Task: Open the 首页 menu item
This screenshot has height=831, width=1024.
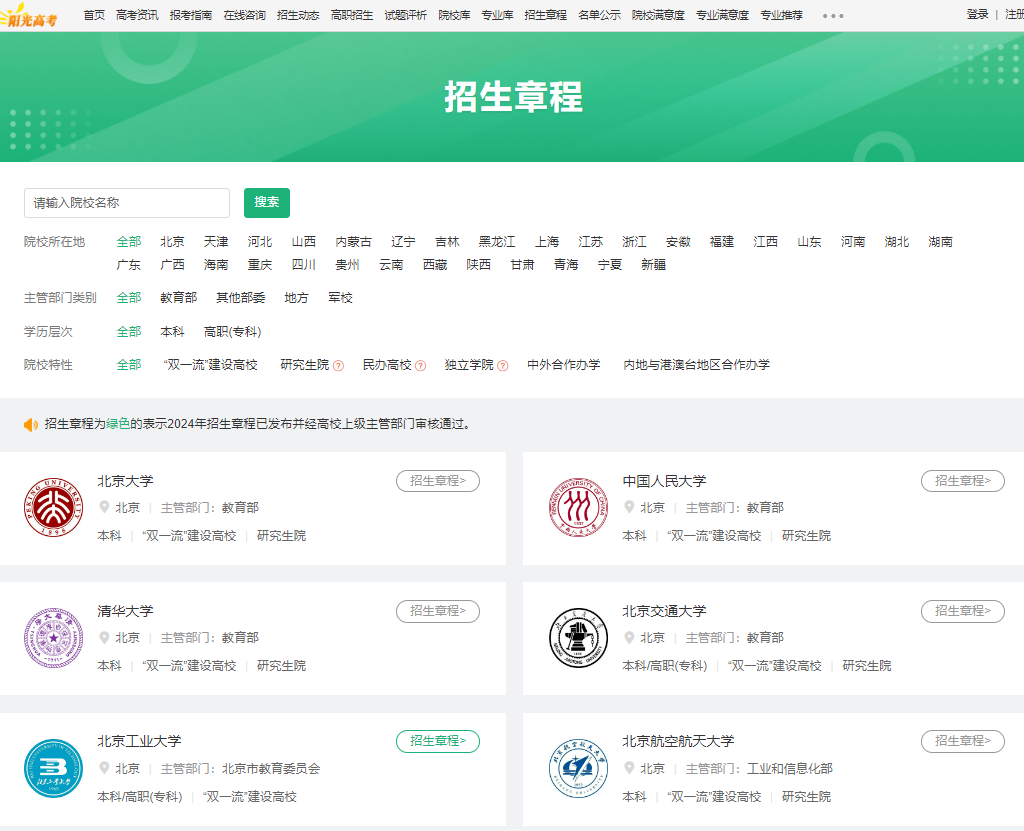Action: 96,15
